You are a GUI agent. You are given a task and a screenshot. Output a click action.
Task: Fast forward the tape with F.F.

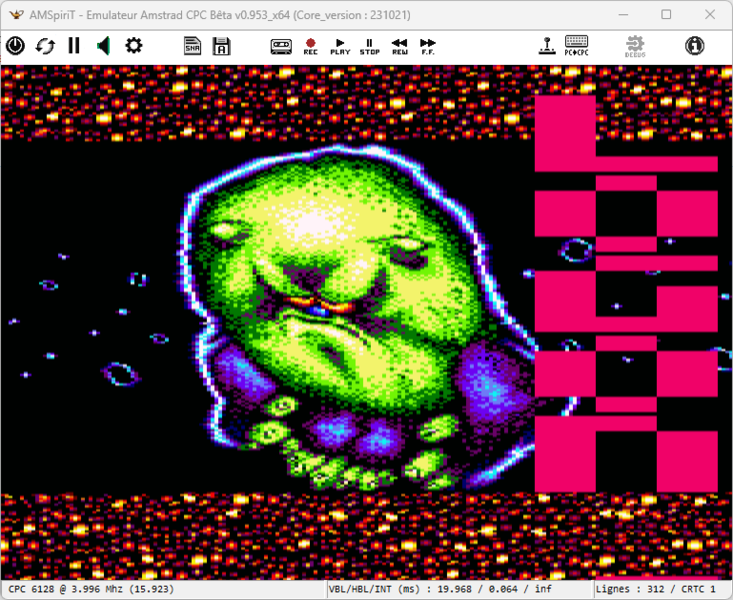(x=428, y=46)
